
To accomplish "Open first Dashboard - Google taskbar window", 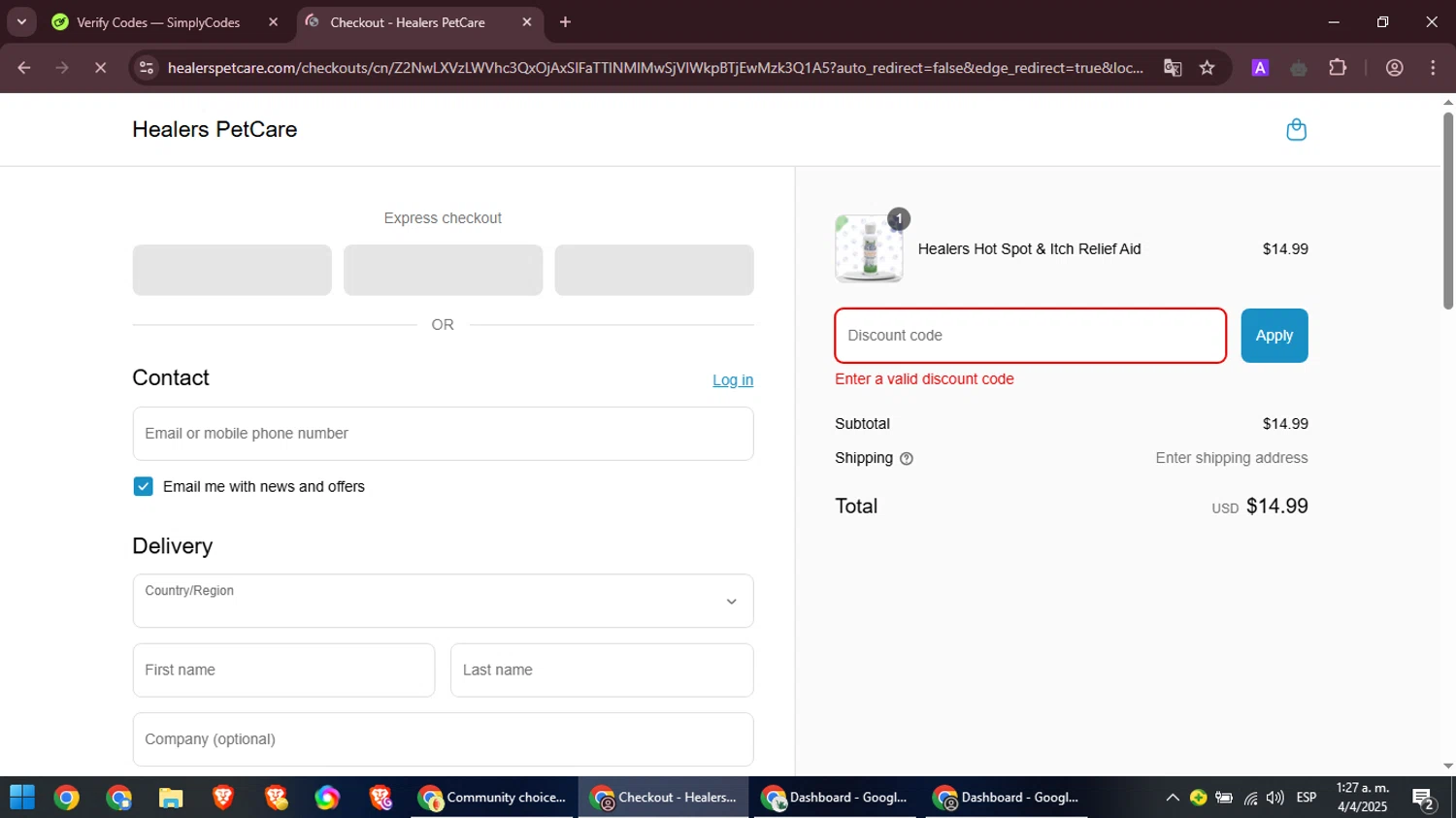I will [x=836, y=798].
